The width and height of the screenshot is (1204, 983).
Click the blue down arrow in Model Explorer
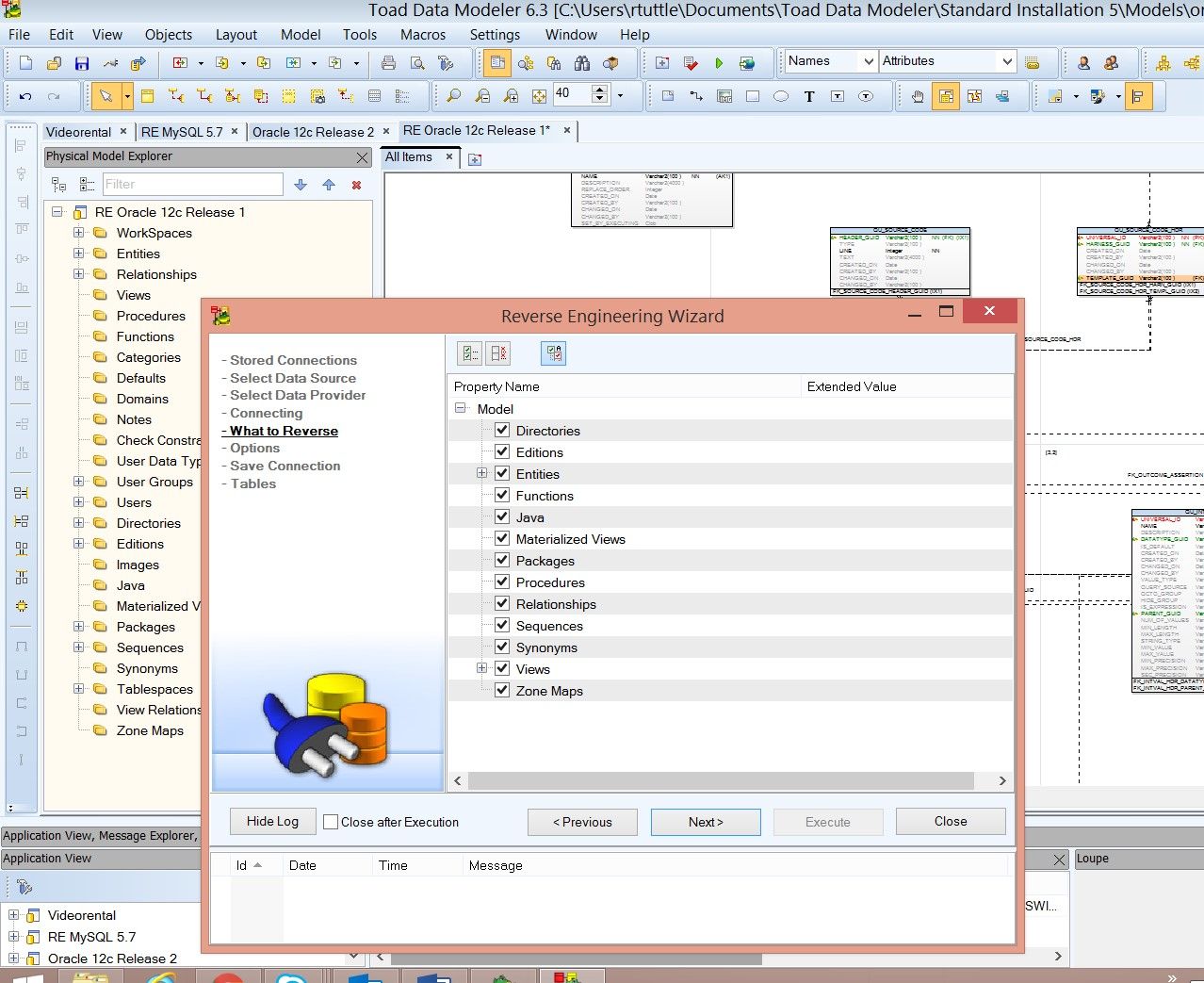(x=301, y=185)
